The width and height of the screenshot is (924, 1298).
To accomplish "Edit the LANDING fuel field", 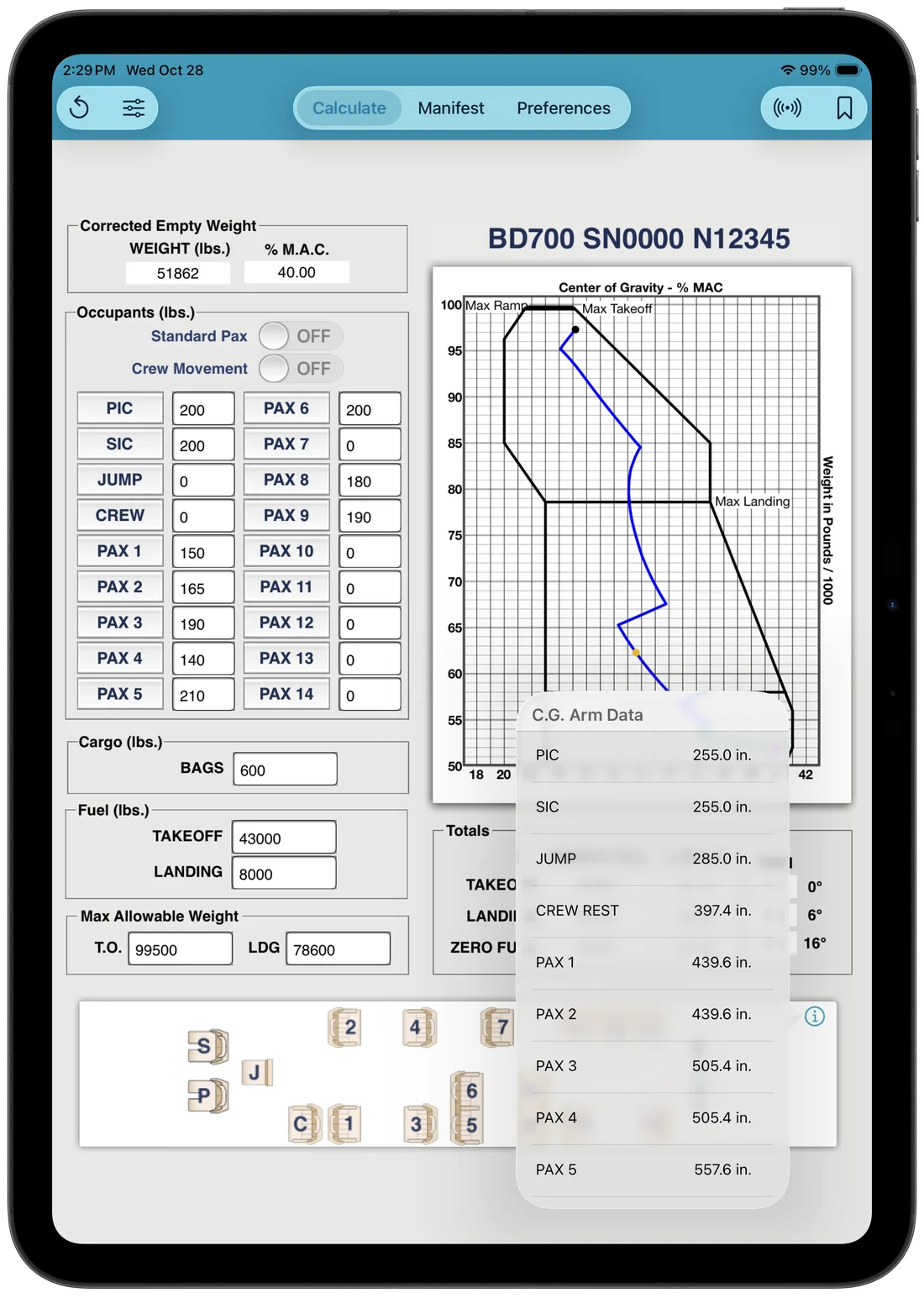I will 284,873.
